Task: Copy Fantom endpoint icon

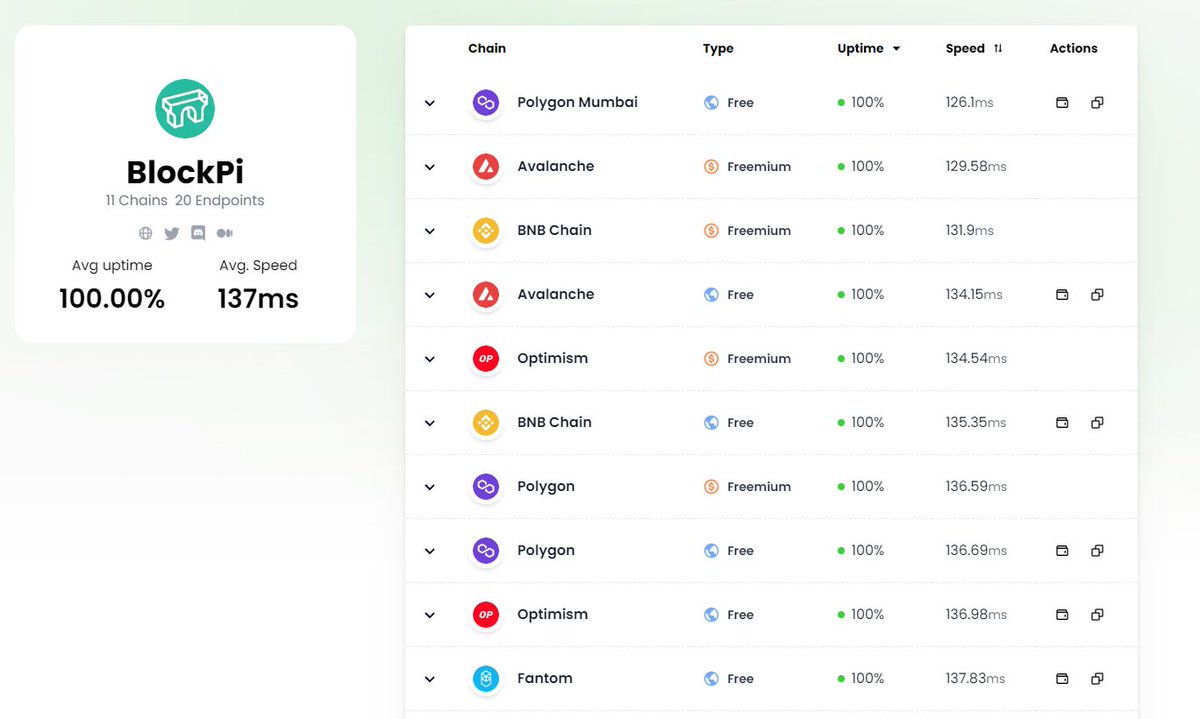Action: [1097, 678]
